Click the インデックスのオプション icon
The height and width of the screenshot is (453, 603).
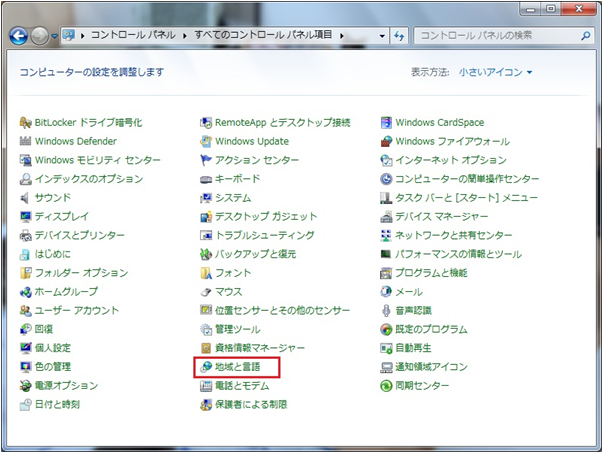click(25, 179)
